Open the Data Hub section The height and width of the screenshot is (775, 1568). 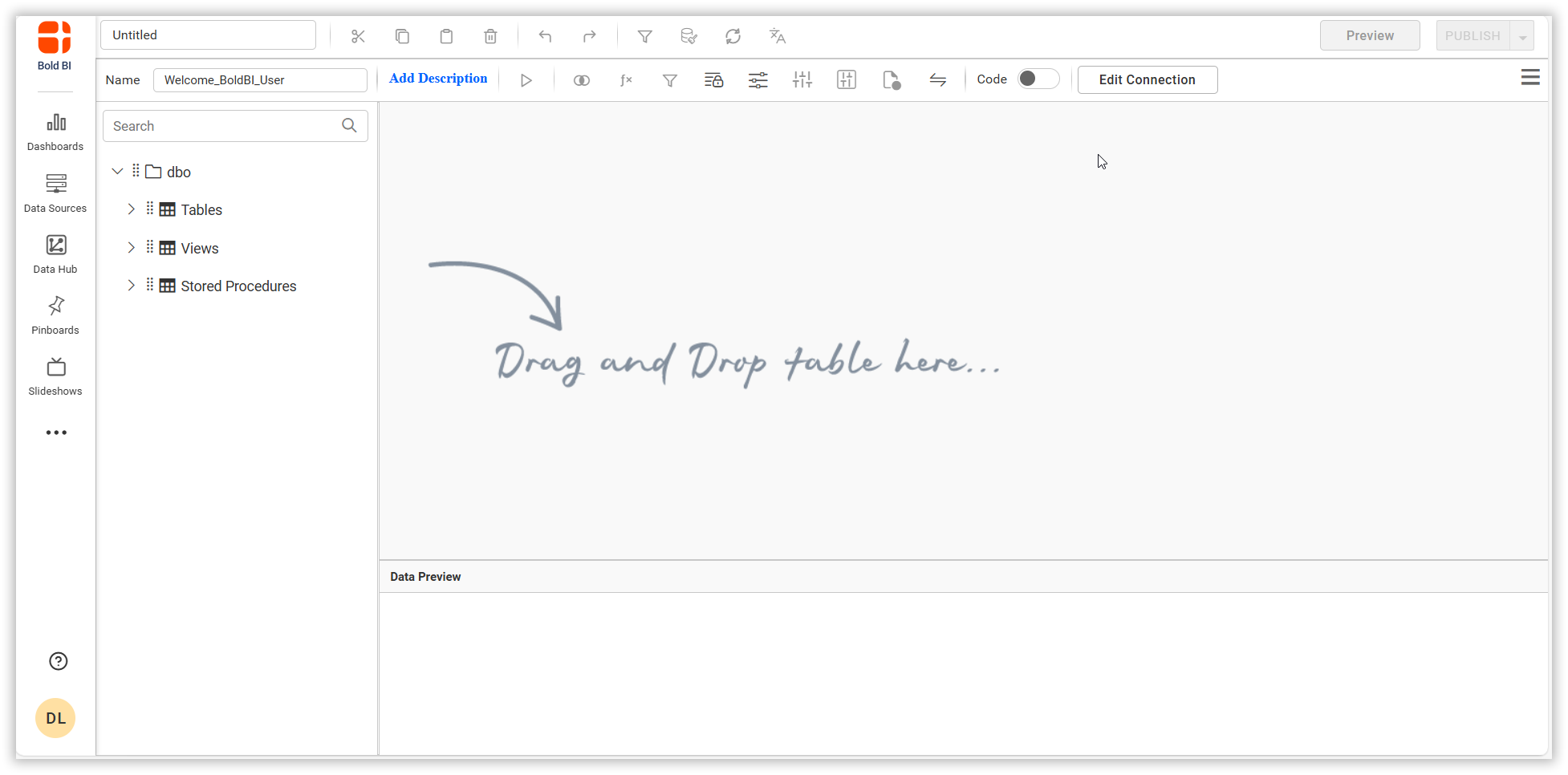[55, 254]
